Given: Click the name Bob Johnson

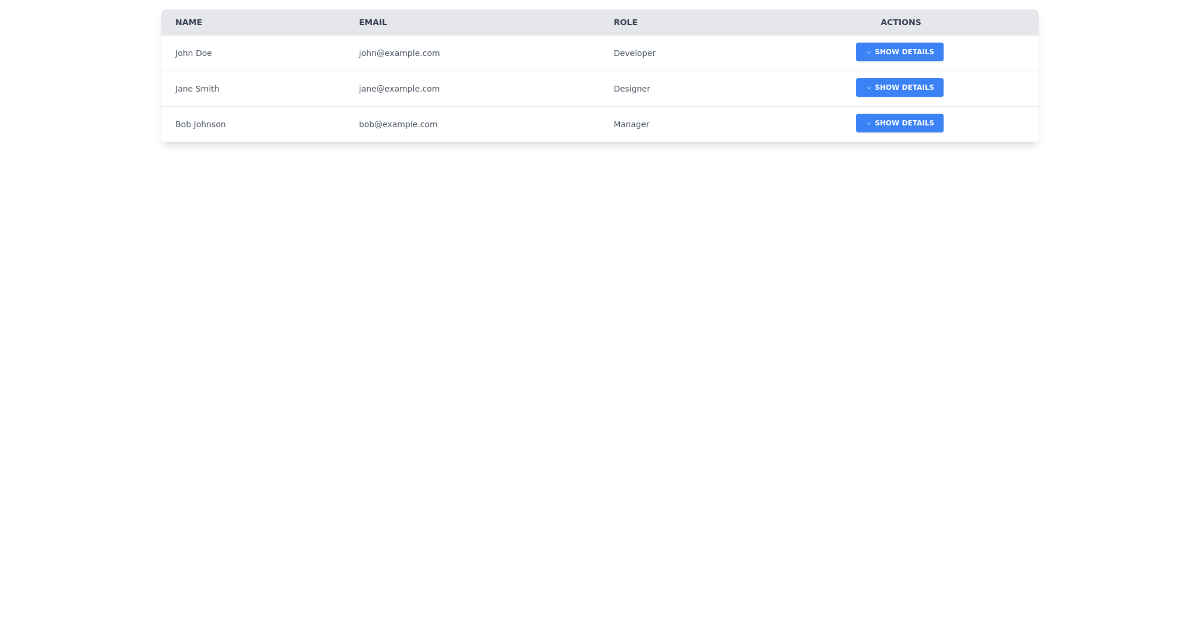Looking at the screenshot, I should pyautogui.click(x=200, y=124).
